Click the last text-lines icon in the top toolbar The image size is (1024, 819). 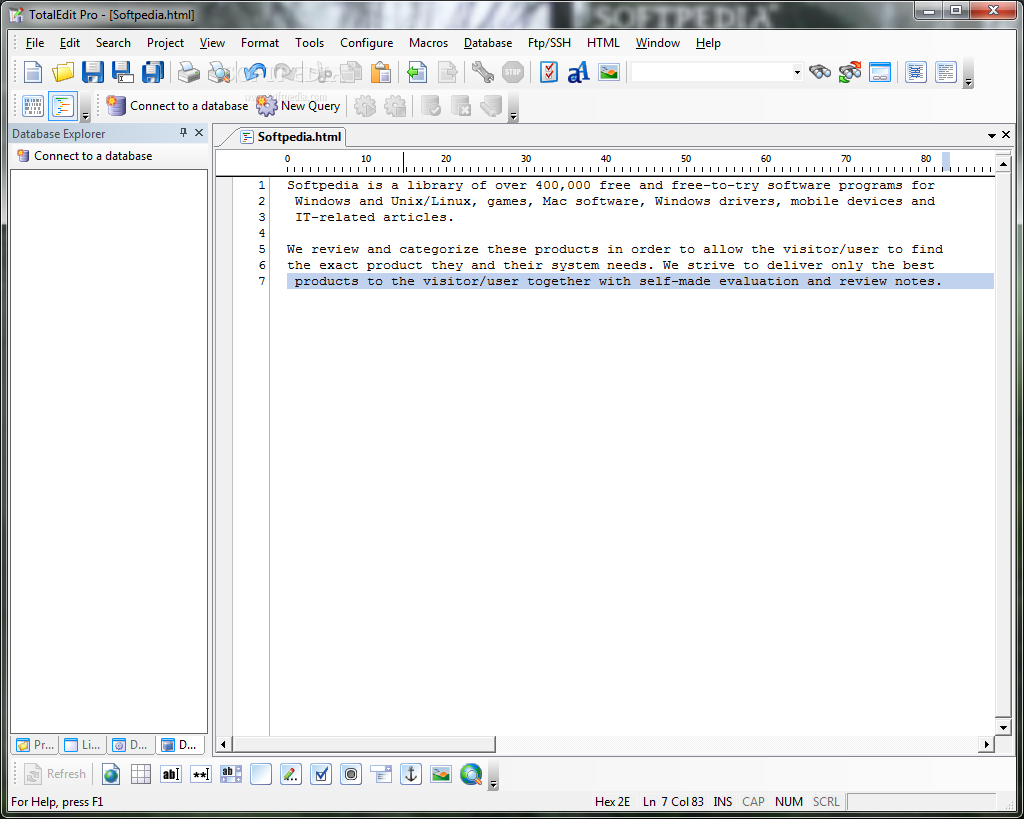(946, 72)
